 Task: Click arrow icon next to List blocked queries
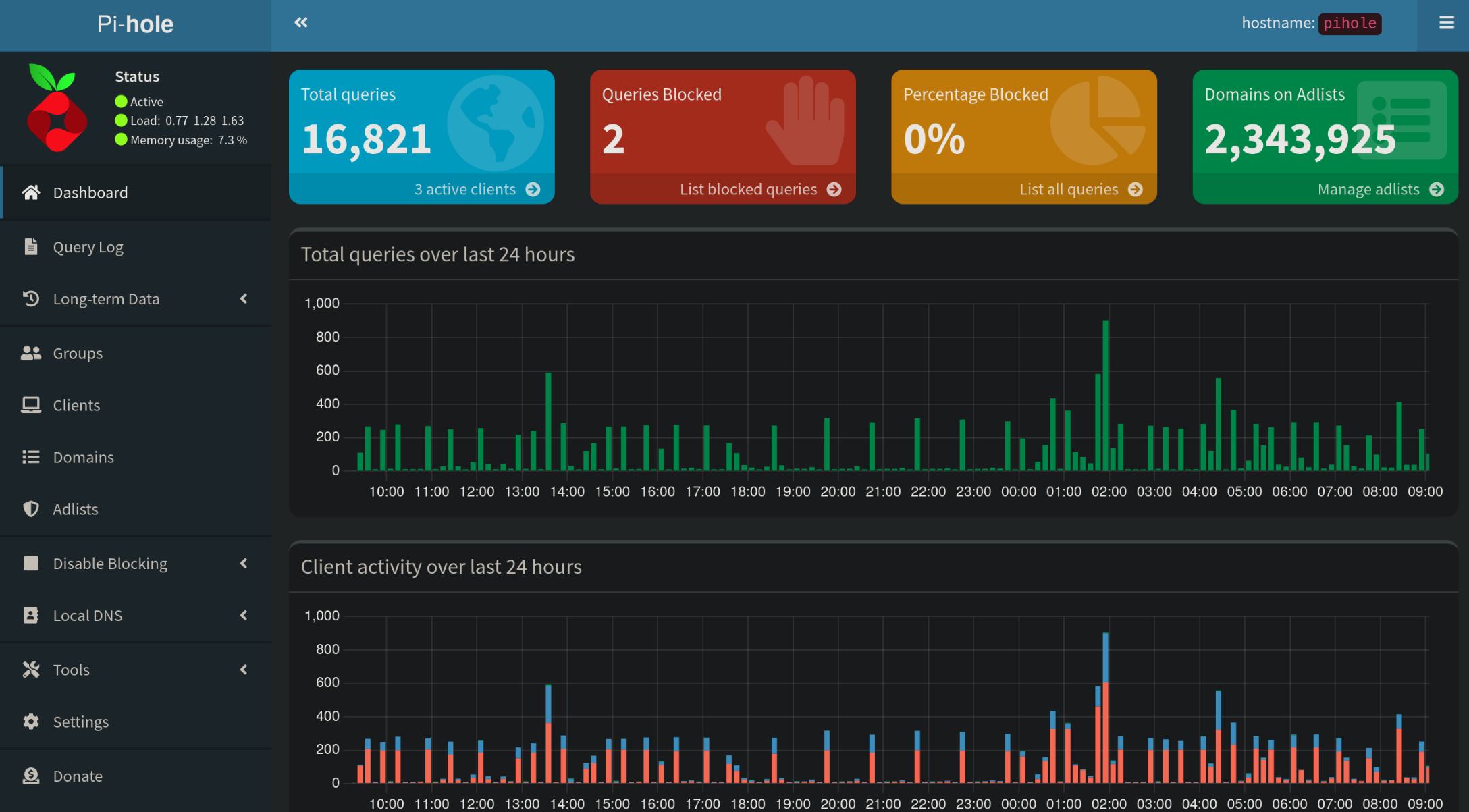(834, 189)
